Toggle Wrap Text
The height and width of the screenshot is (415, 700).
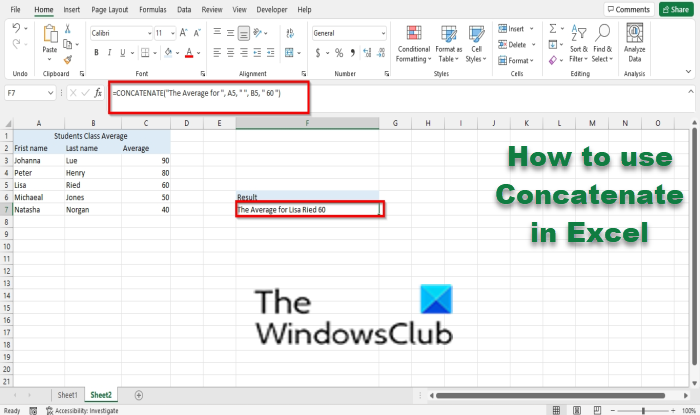click(290, 33)
